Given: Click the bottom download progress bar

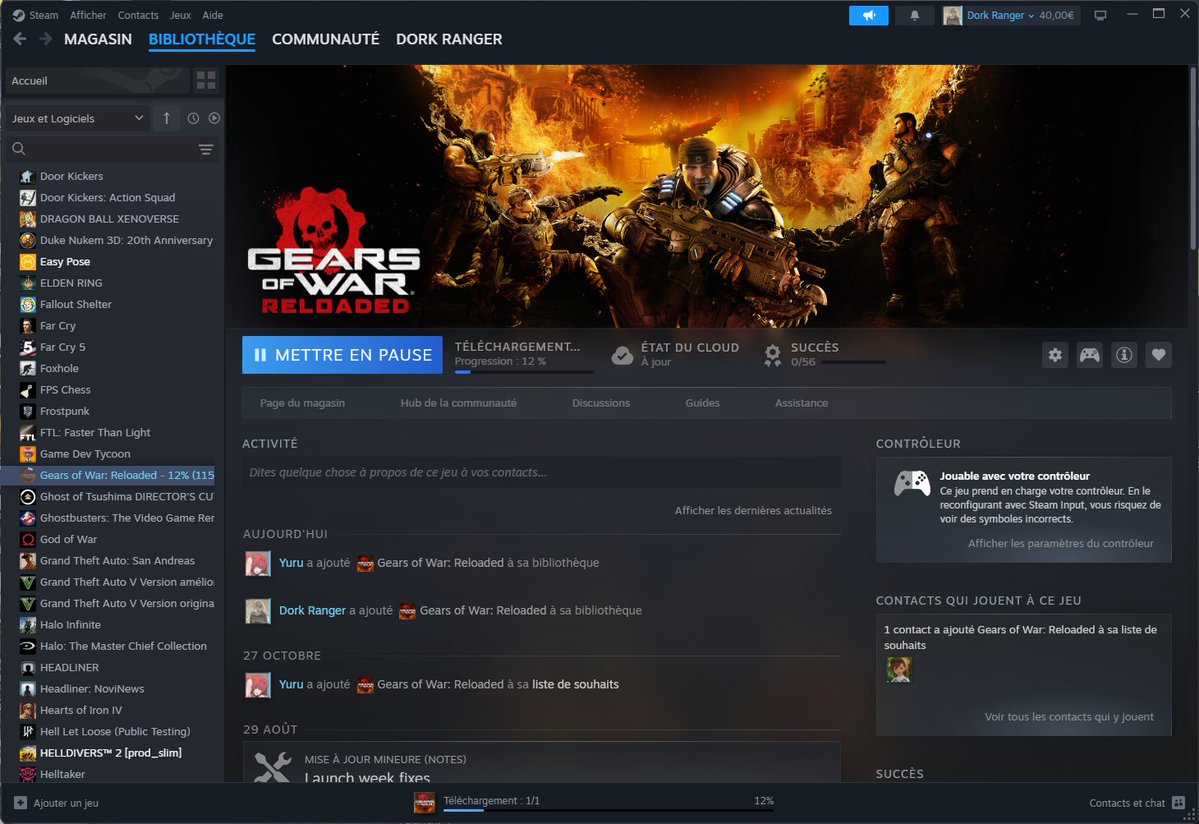Looking at the screenshot, I should (x=609, y=810).
